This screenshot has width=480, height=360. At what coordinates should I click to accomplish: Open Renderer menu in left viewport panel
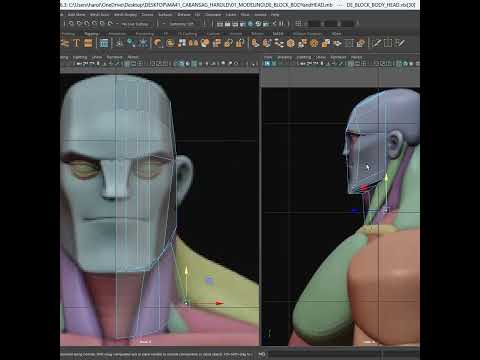(x=114, y=57)
